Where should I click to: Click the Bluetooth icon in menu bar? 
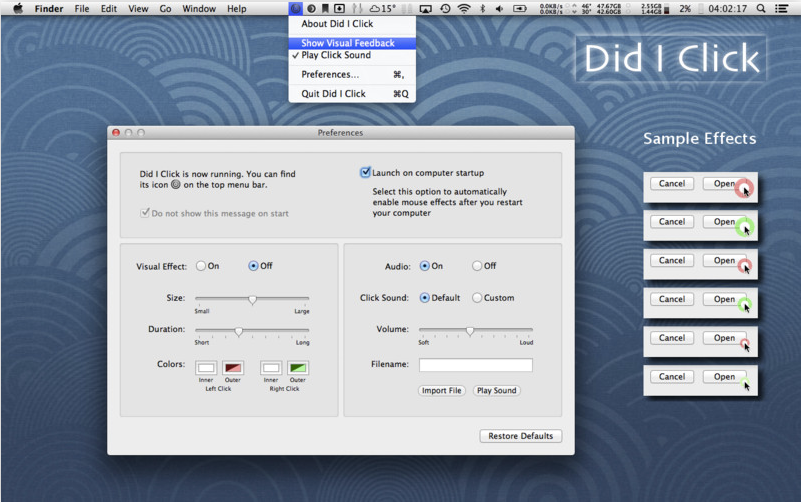[482, 9]
